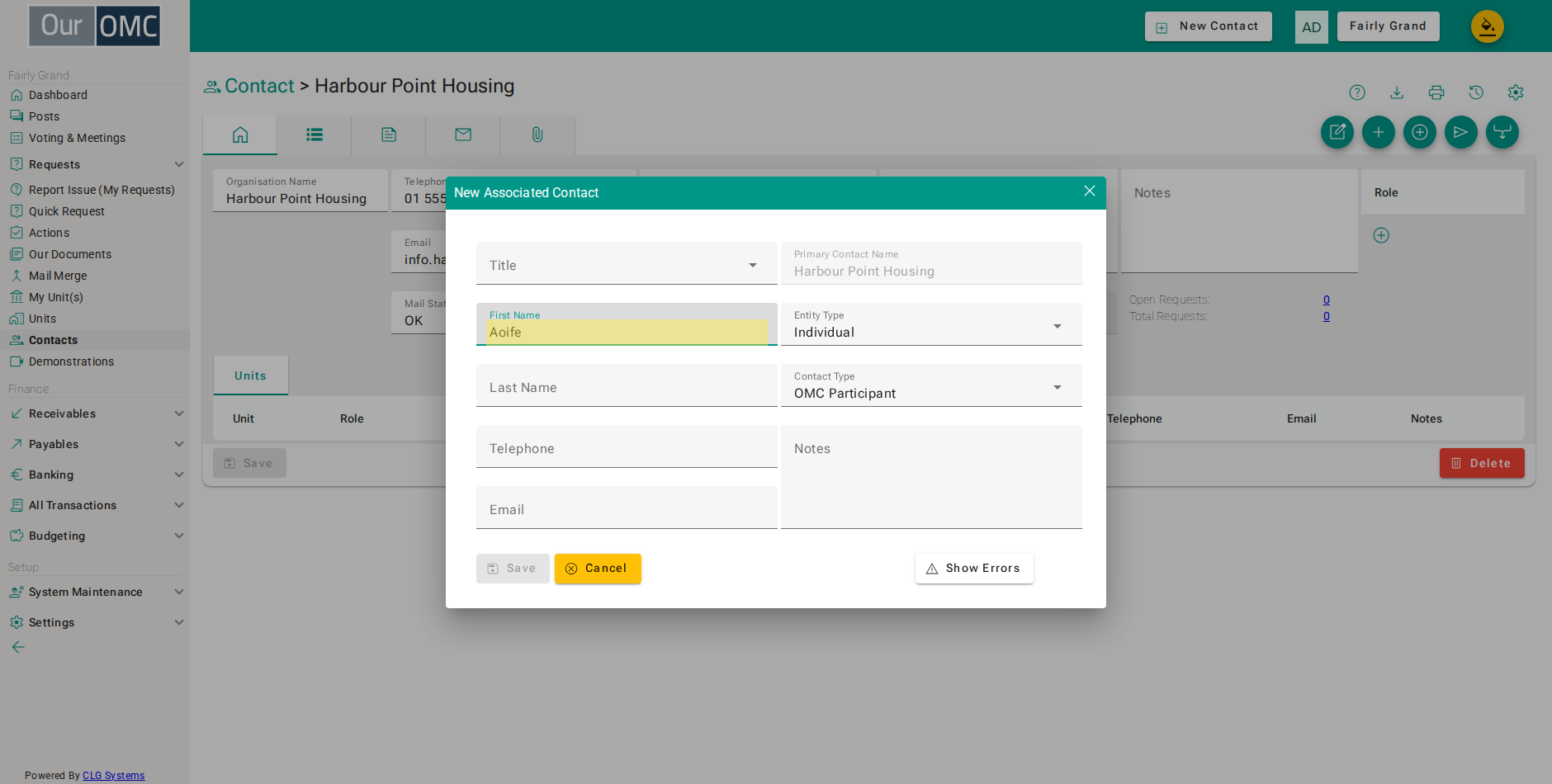Open the mail envelope tab icon
The image size is (1552, 784).
[x=463, y=135]
